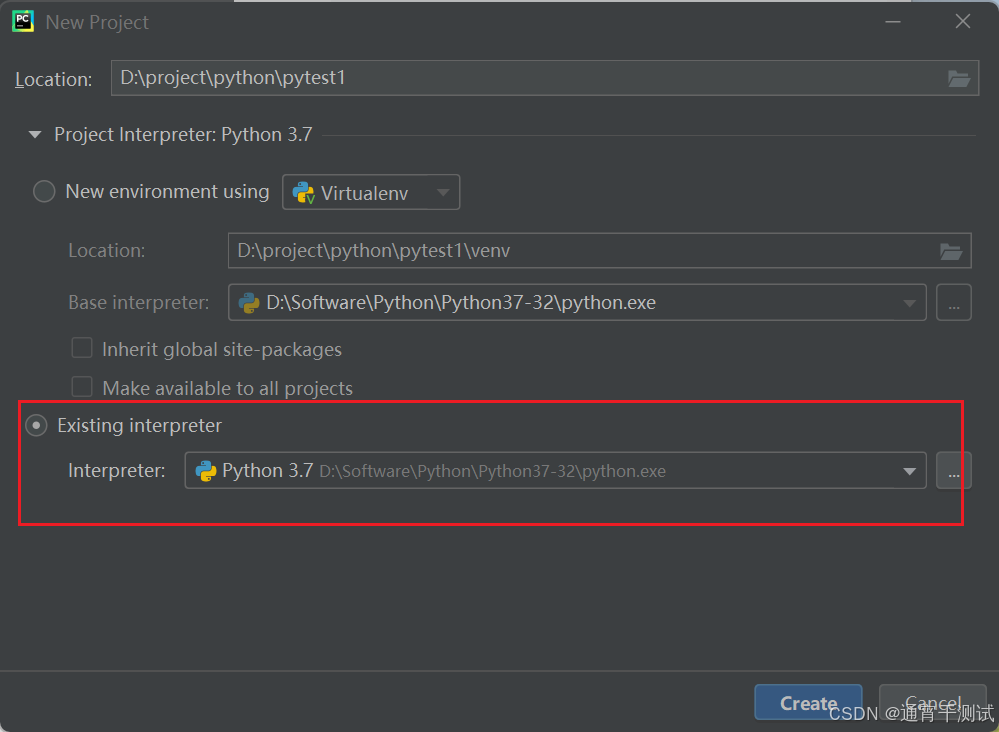999x732 pixels.
Task: Select New environment using radio button
Action: pos(44,191)
